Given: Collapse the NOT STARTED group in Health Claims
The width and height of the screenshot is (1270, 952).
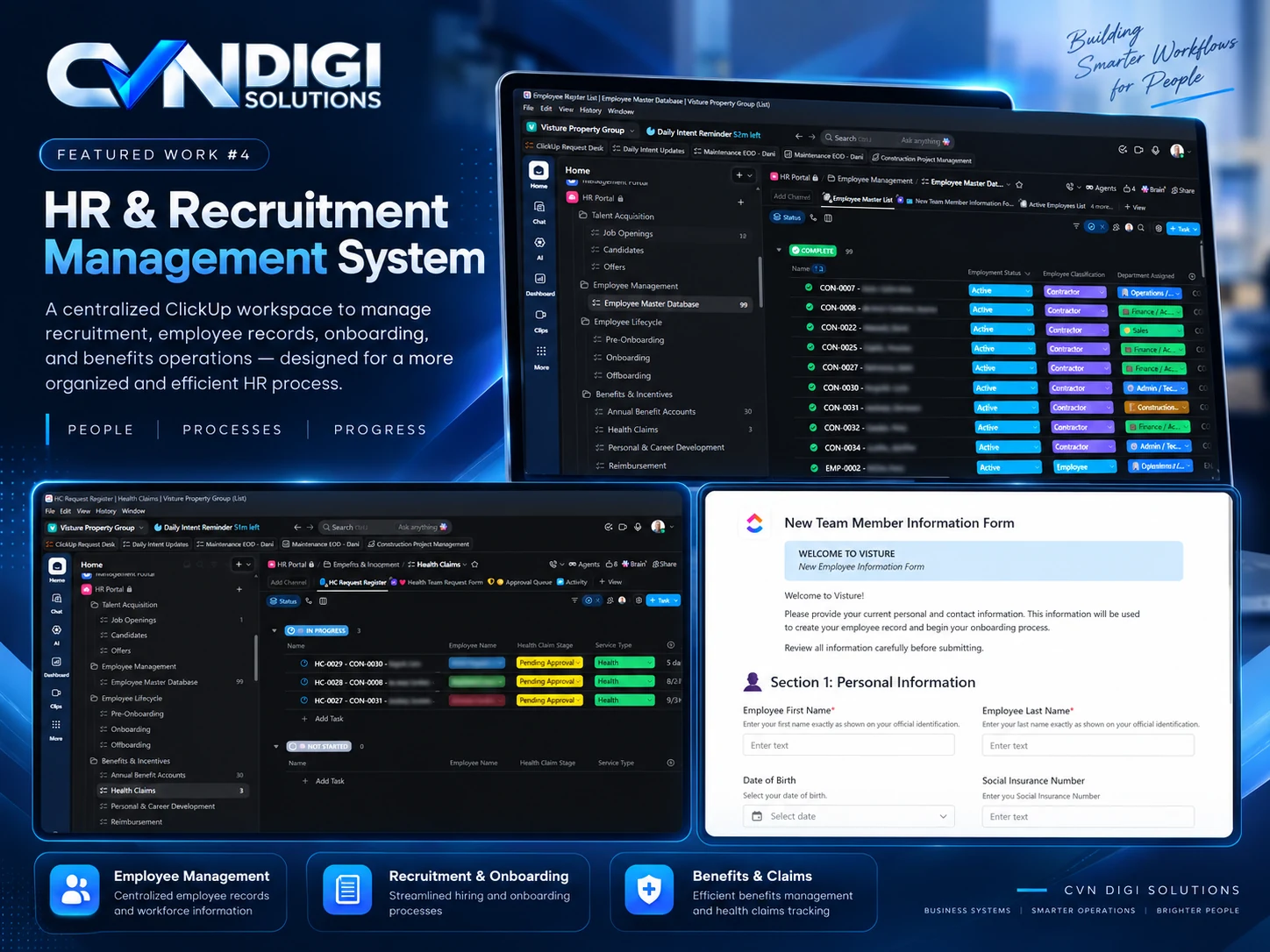Looking at the screenshot, I should (275, 747).
